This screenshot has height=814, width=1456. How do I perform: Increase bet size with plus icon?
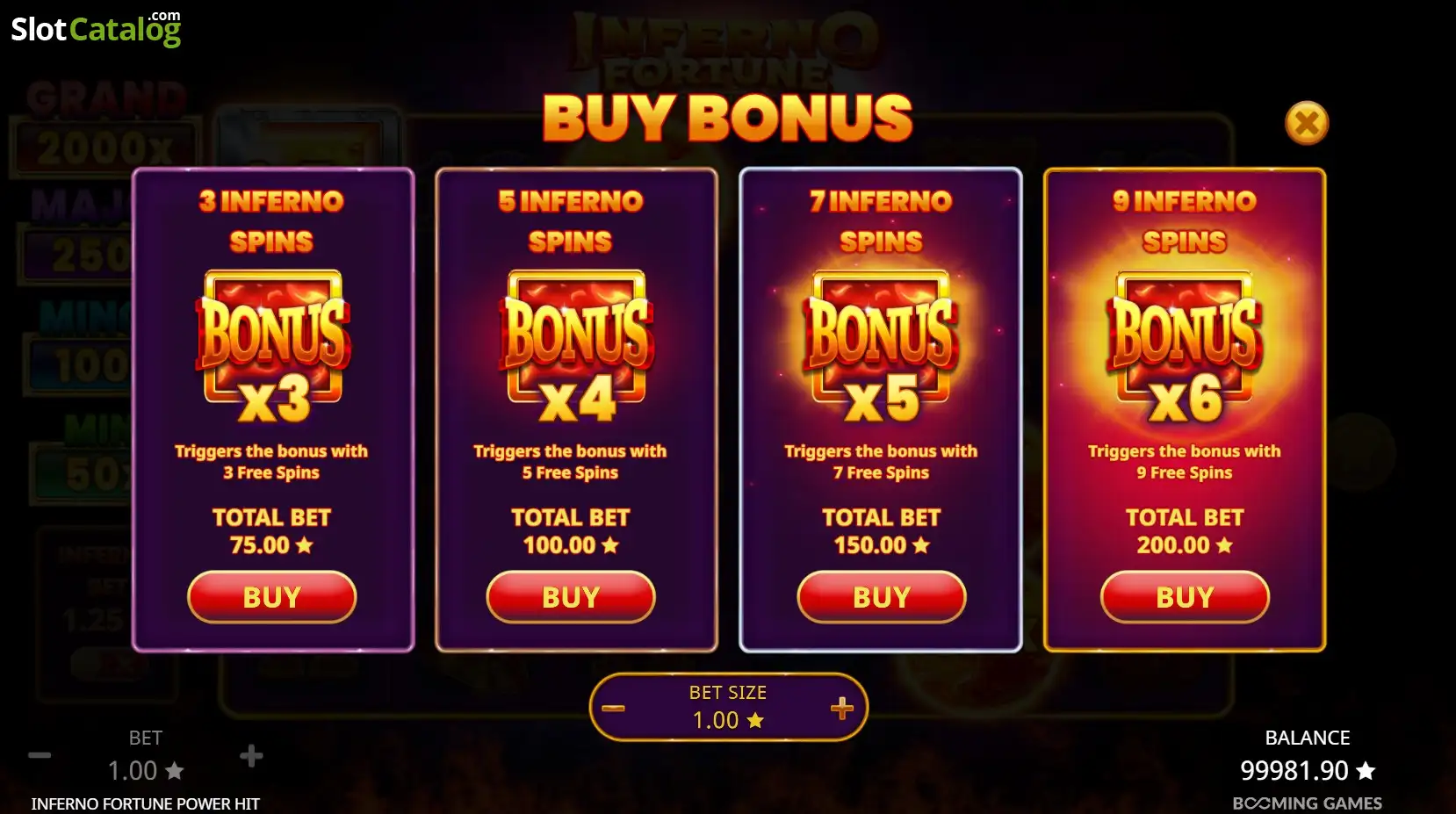pos(841,708)
